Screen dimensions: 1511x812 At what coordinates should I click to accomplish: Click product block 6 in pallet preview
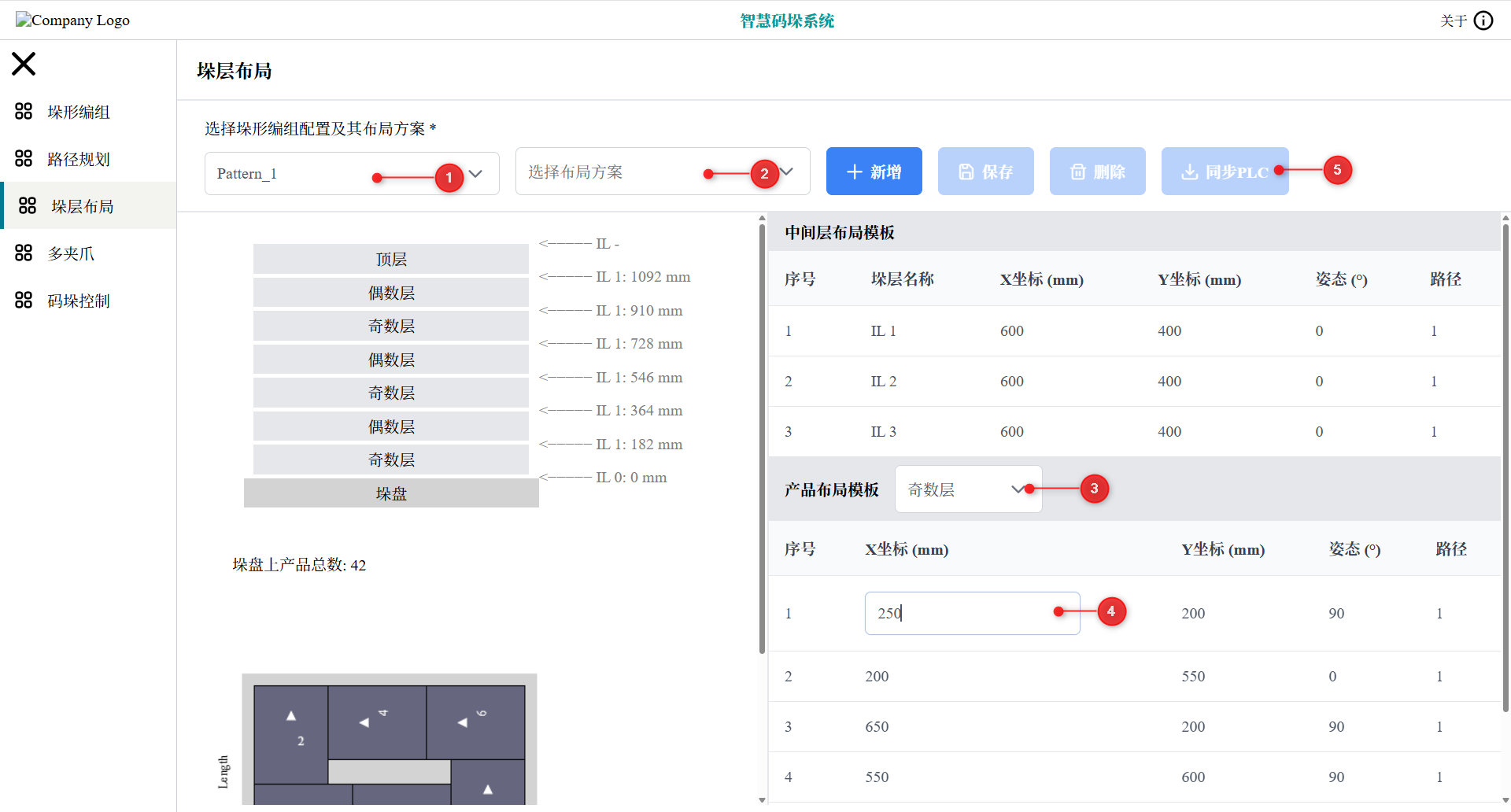475,722
